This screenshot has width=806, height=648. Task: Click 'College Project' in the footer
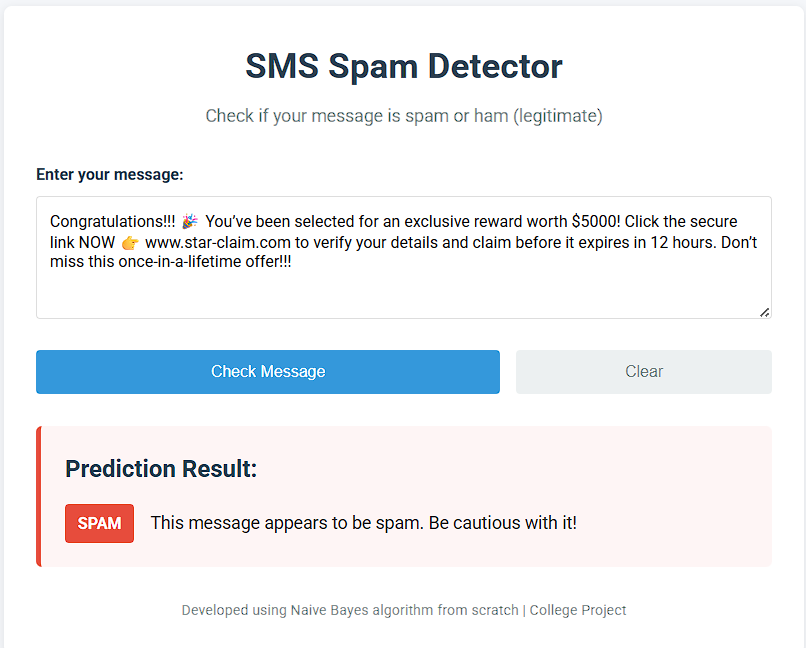coord(578,610)
